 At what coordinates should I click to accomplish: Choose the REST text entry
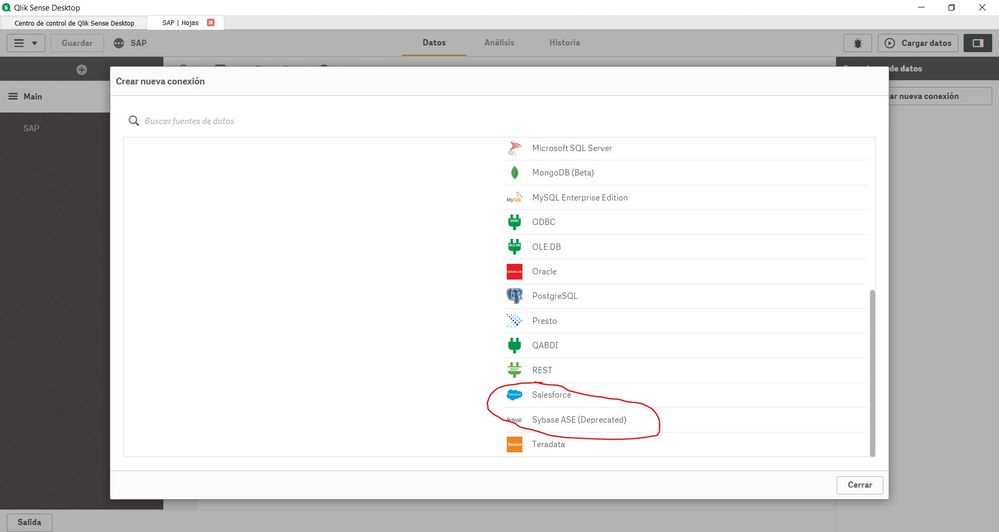tap(542, 370)
